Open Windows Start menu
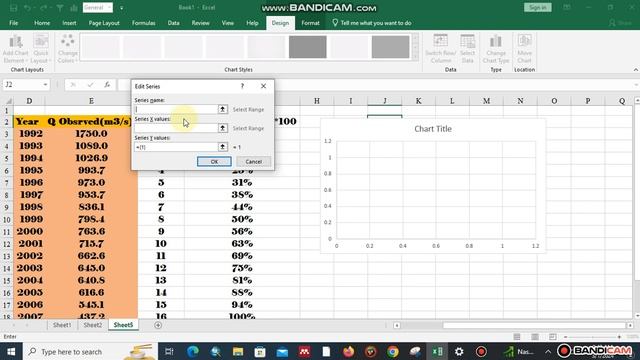The image size is (640, 360). (x=11, y=351)
